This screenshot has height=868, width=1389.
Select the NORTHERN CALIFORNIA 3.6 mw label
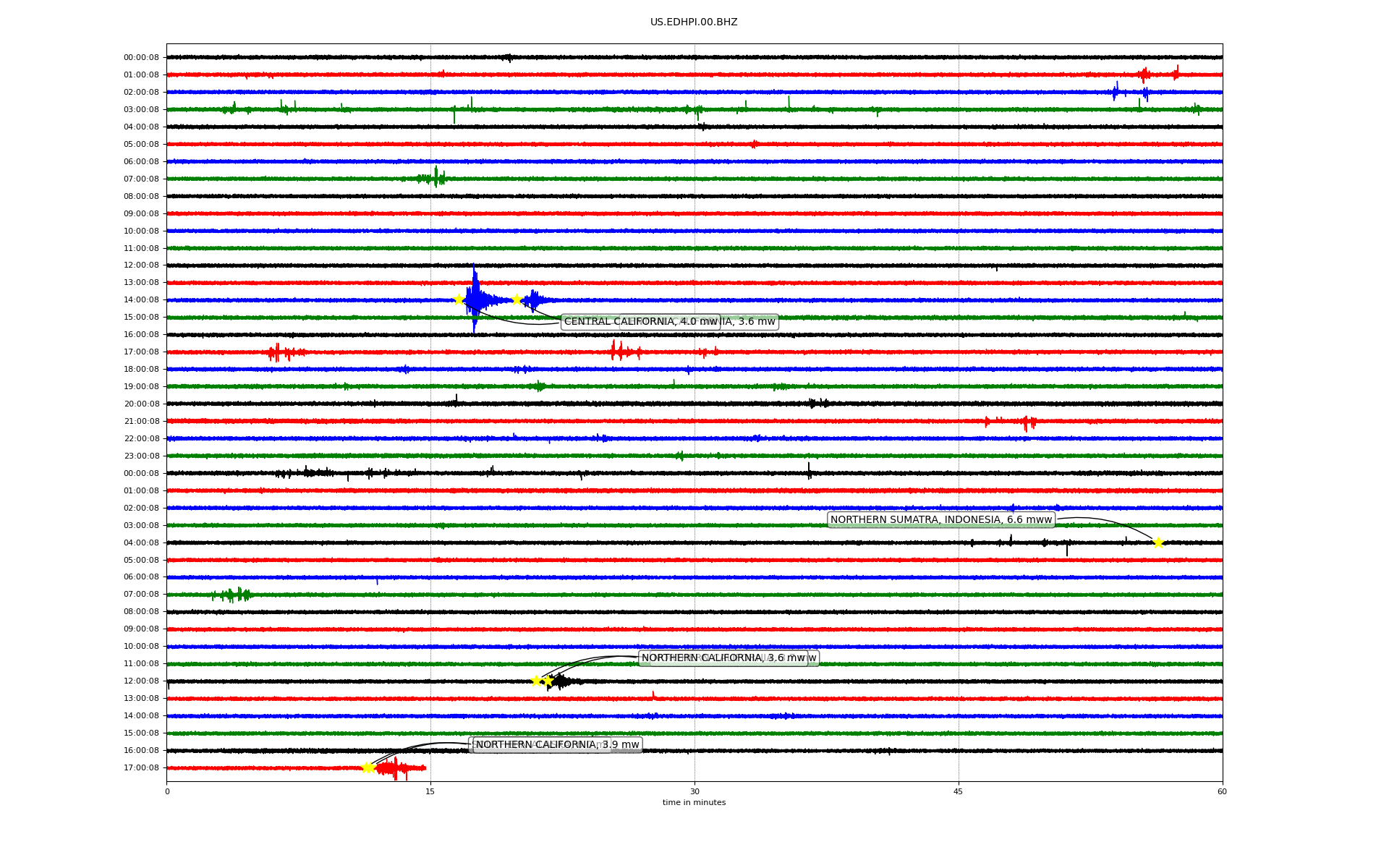pos(722,658)
